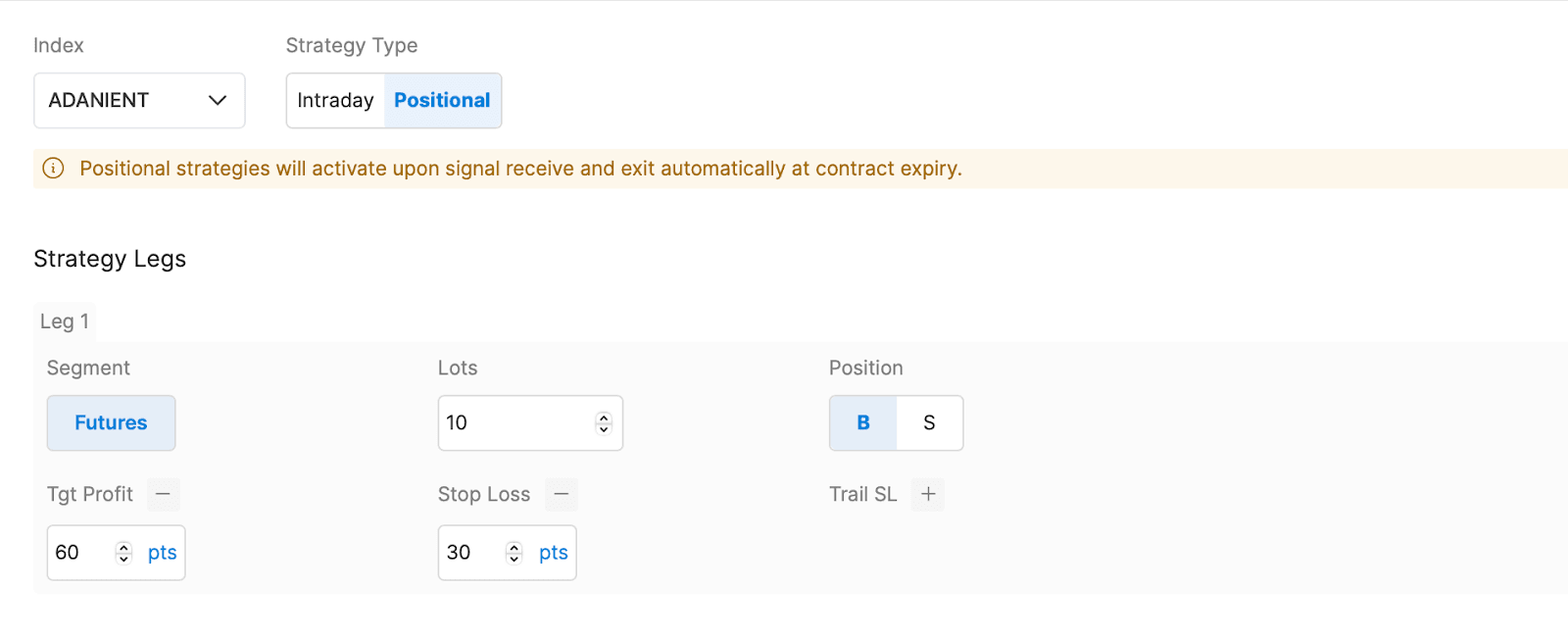The width and height of the screenshot is (1568, 640).
Task: Select Positional strategy type
Action: [442, 101]
